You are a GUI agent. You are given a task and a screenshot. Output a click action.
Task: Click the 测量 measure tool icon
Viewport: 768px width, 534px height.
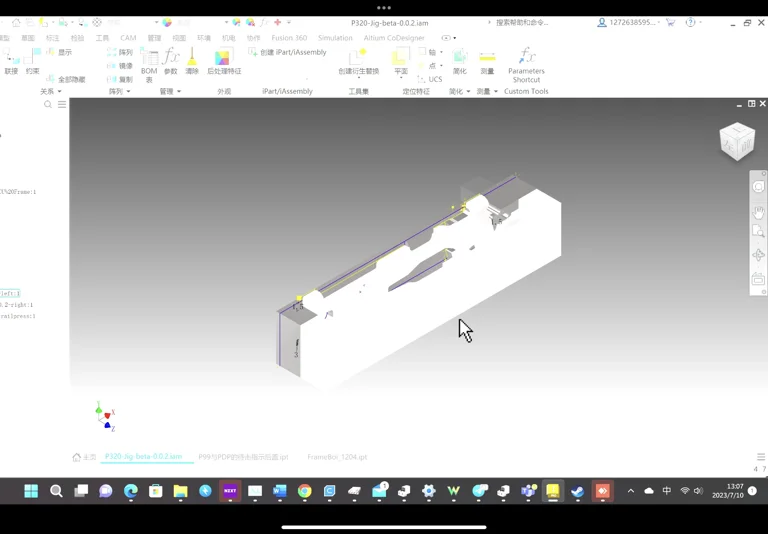pos(487,57)
